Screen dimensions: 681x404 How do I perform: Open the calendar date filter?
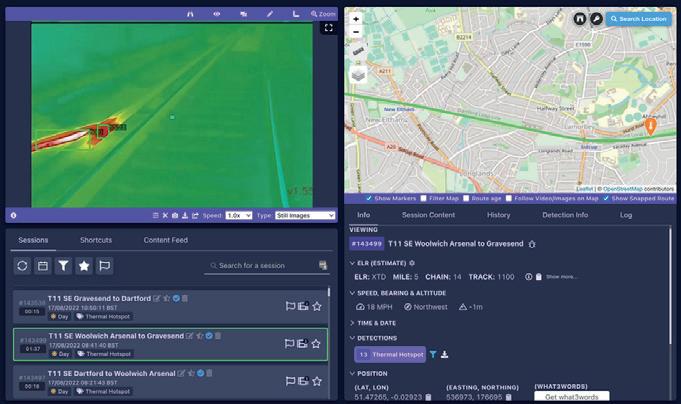coord(43,265)
